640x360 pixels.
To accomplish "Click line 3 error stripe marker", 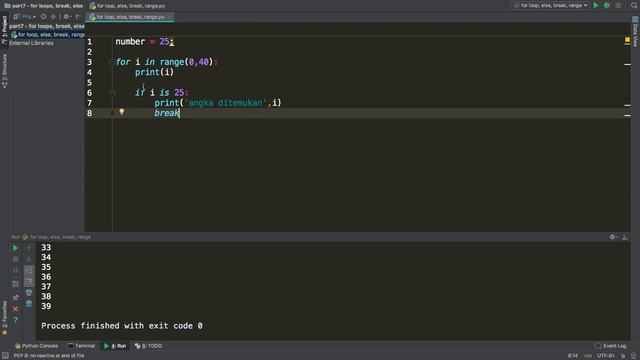I will (627, 64).
